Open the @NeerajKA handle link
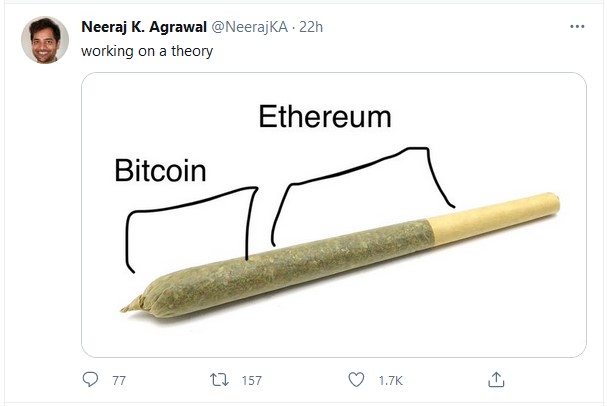The width and height of the screenshot is (607, 406). point(250,27)
